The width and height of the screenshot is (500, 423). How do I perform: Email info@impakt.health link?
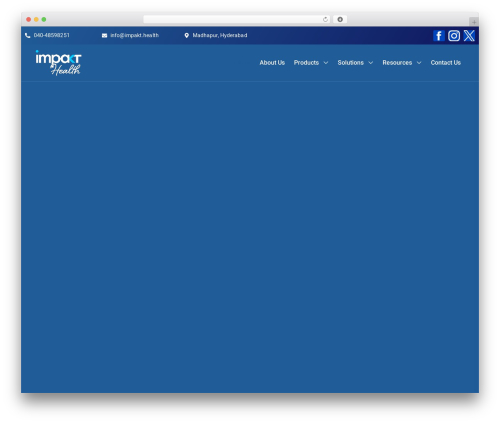click(135, 35)
